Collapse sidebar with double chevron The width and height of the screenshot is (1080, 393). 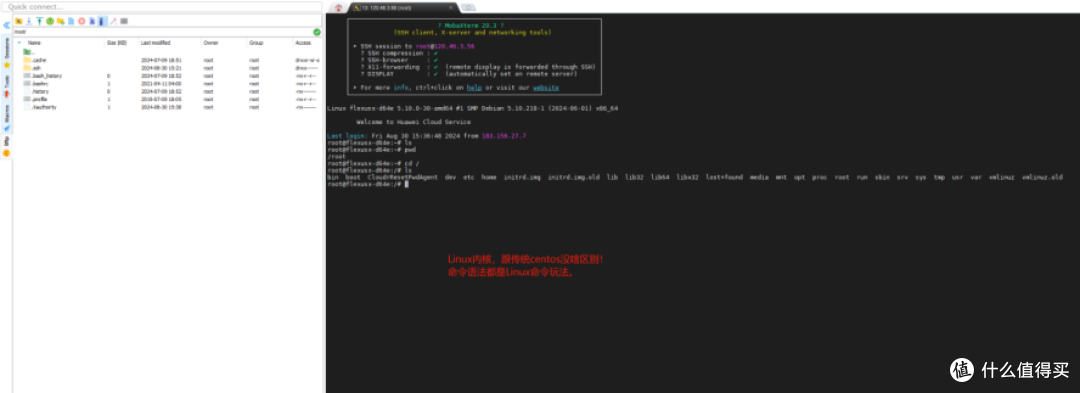click(6, 25)
